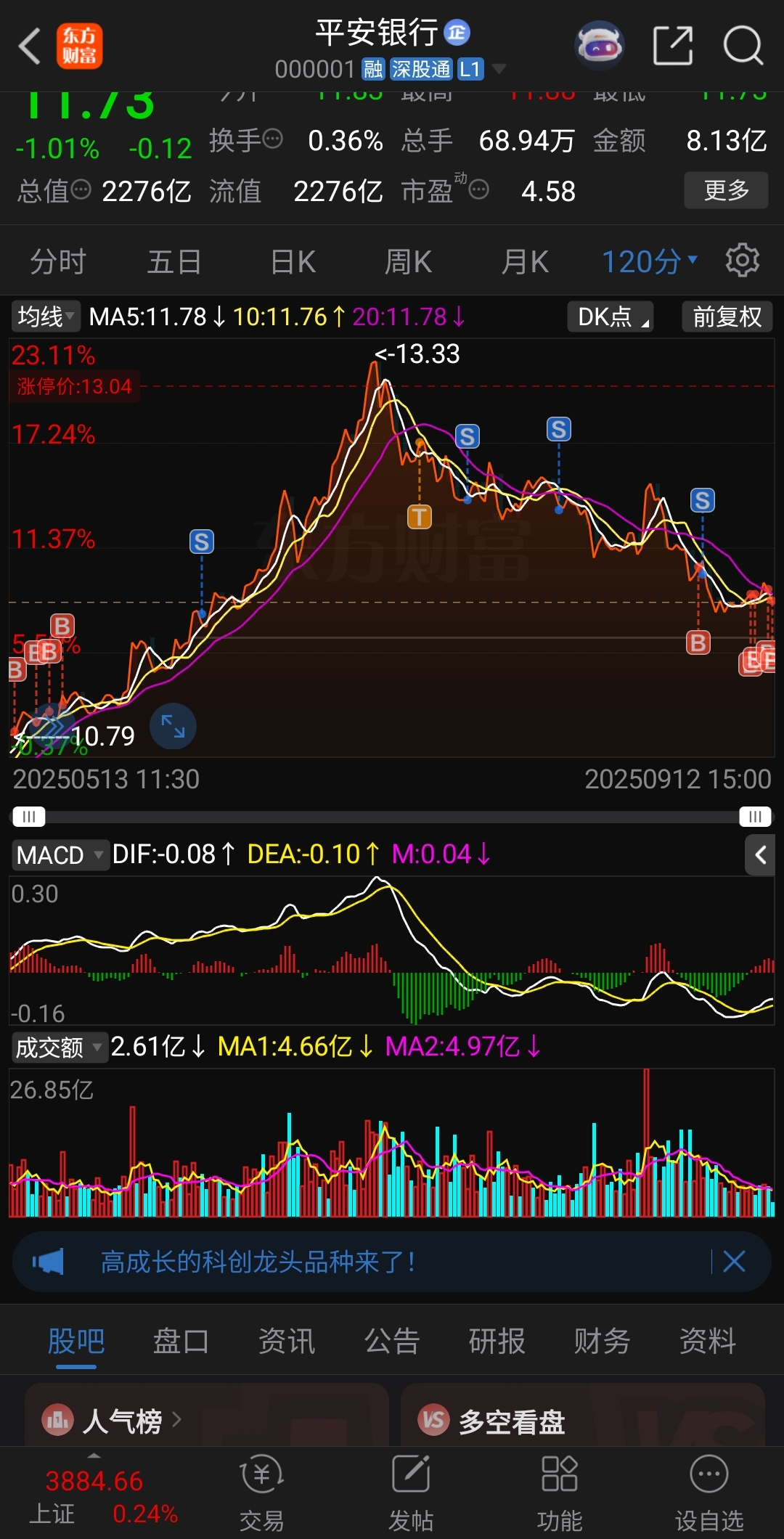This screenshot has width=784, height=1539.
Task: Go back using the left arrow
Action: pos(30,46)
